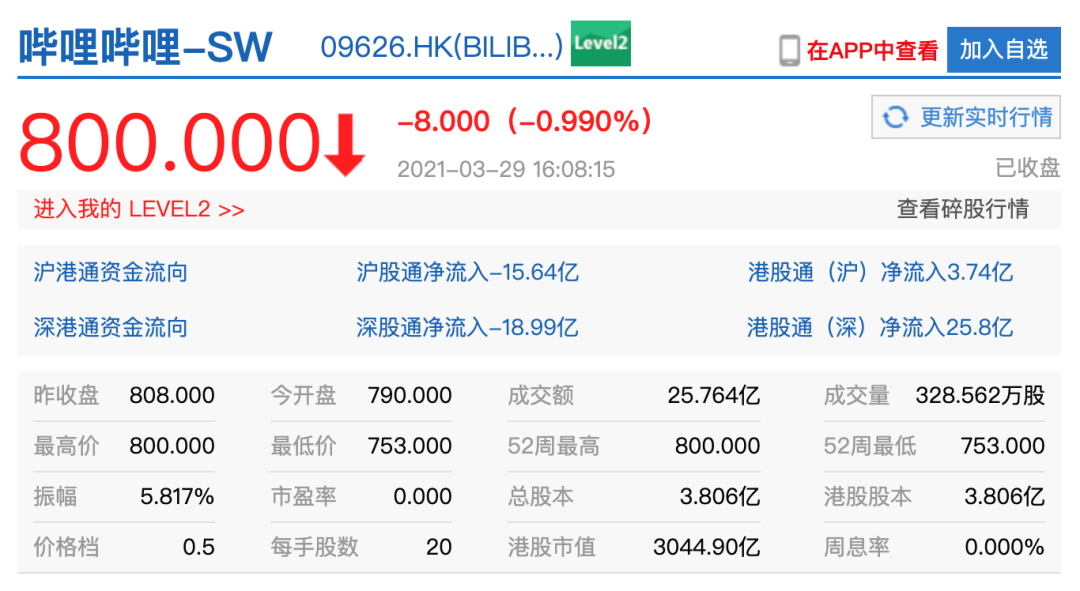The height and width of the screenshot is (591, 1080).
Task: Click the refresh arrows icon in 更新实时行情
Action: tap(895, 117)
